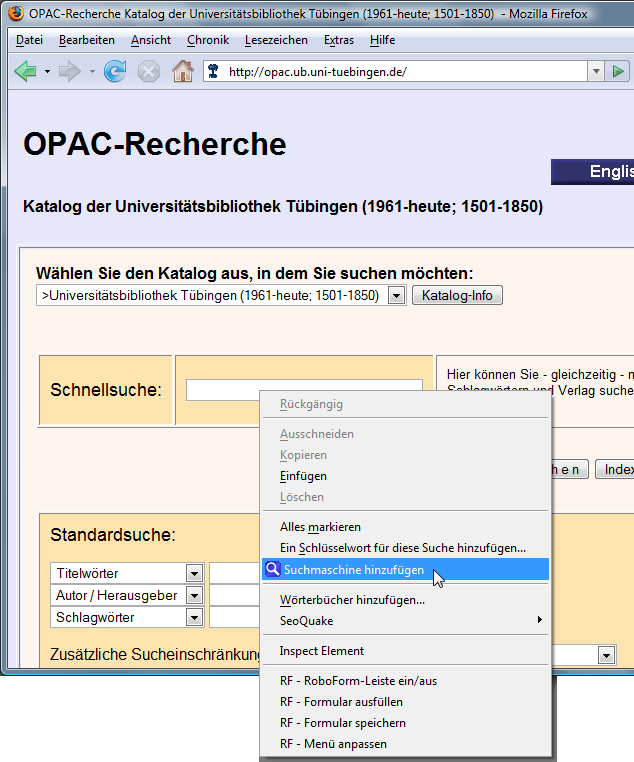The image size is (634, 762).
Task: Open the catalog selection dropdown for Universitätsbibliothek Tübingen
Action: click(x=396, y=295)
